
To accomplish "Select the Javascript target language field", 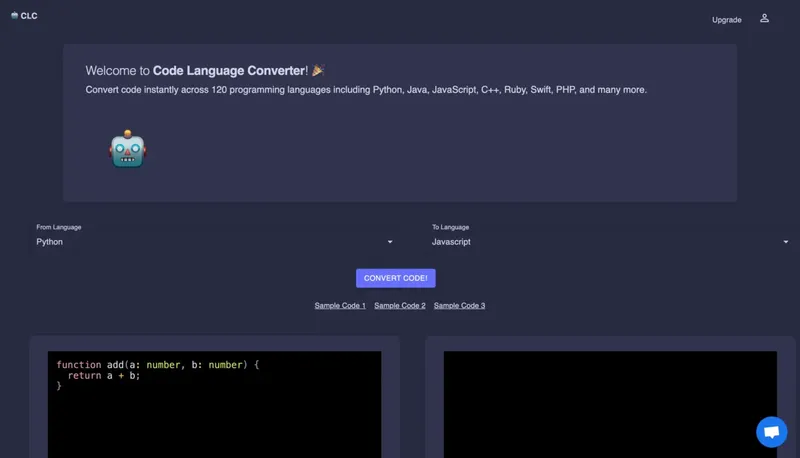I will pyautogui.click(x=600, y=242).
